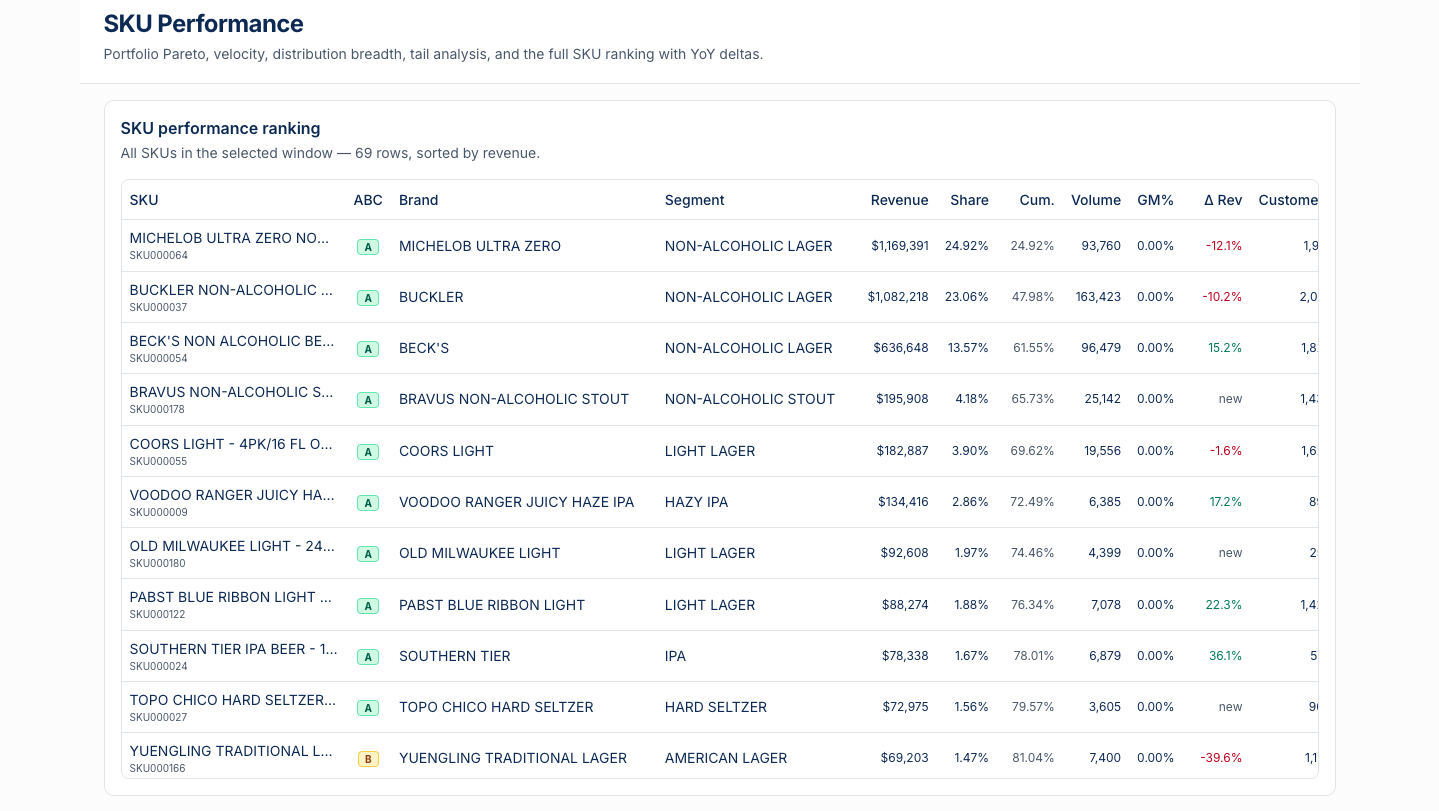Select the VOODOO RANGER JUICY HA... SKU name

[232, 495]
